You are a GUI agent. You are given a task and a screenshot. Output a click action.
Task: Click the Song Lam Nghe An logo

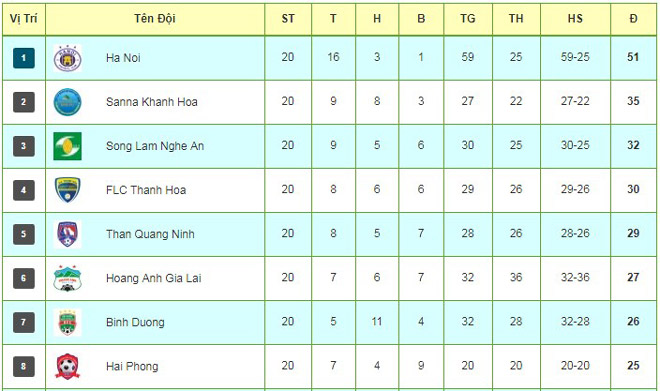pyautogui.click(x=67, y=146)
